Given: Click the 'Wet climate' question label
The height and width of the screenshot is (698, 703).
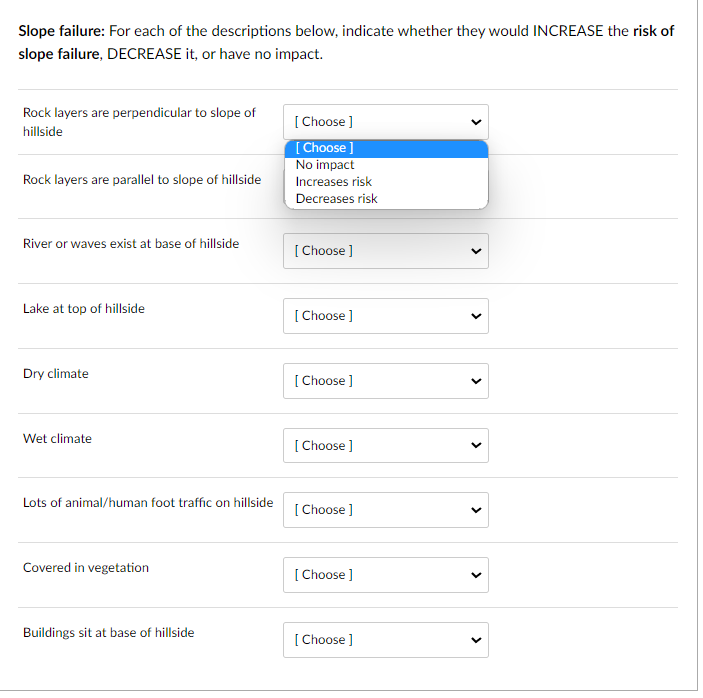Looking at the screenshot, I should [x=57, y=439].
